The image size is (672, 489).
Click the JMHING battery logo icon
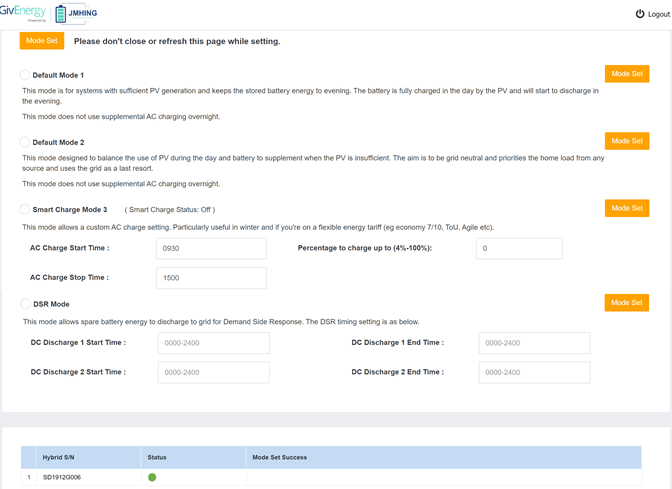(x=62, y=14)
